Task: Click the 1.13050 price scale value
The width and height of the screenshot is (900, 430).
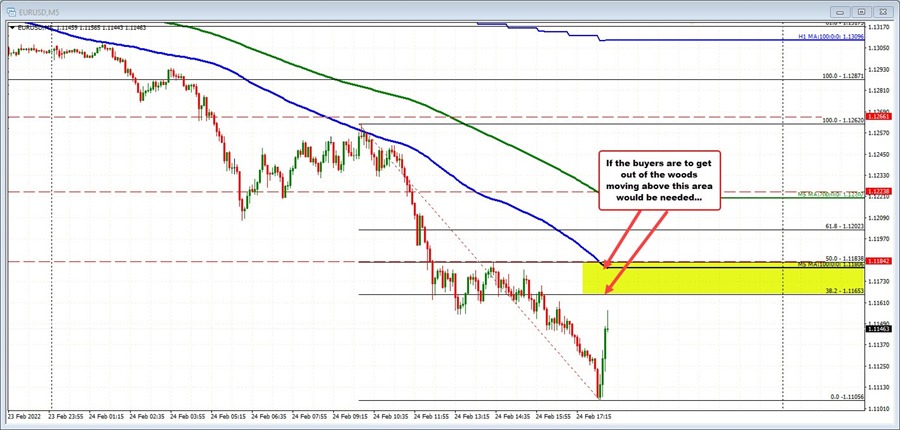Action: click(879, 49)
